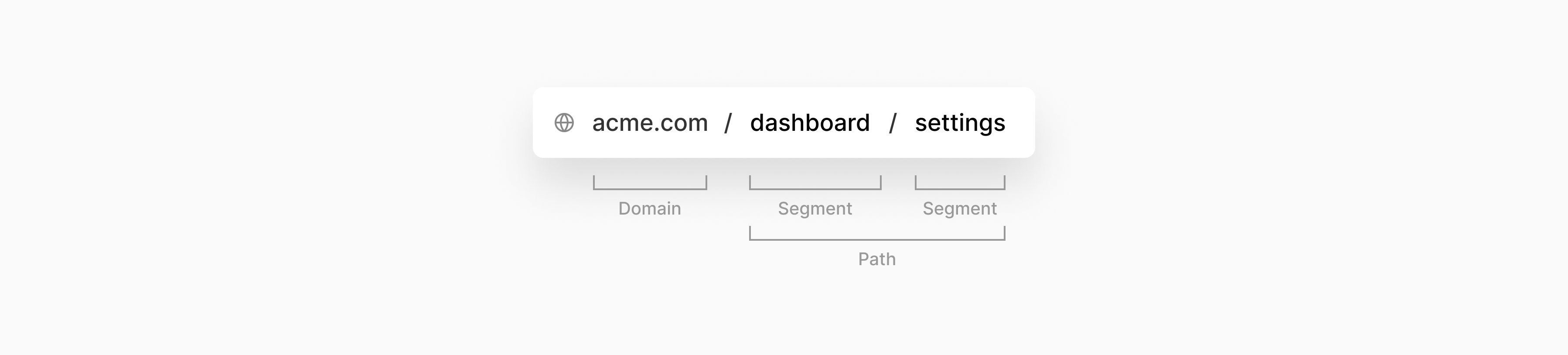The width and height of the screenshot is (1568, 355).
Task: Click the bracket line beneath settings
Action: (960, 189)
